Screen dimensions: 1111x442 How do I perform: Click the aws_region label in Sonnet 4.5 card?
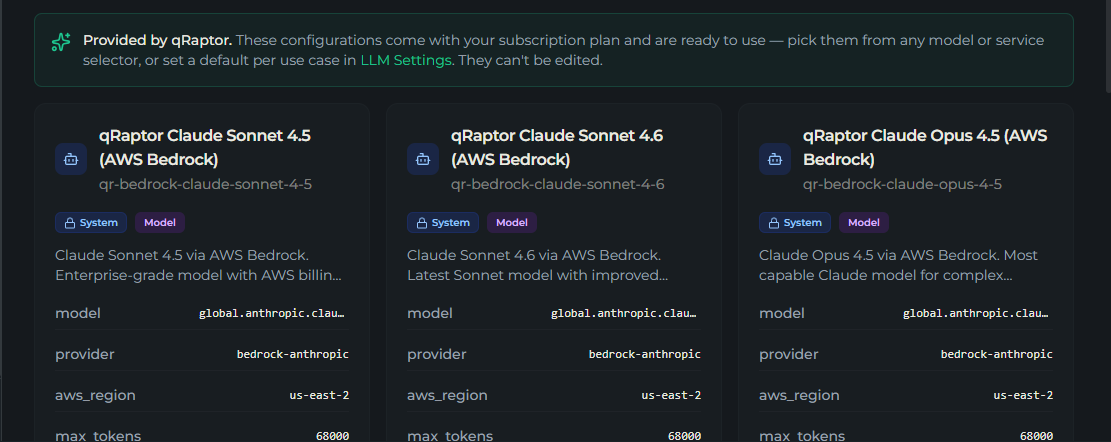click(95, 395)
